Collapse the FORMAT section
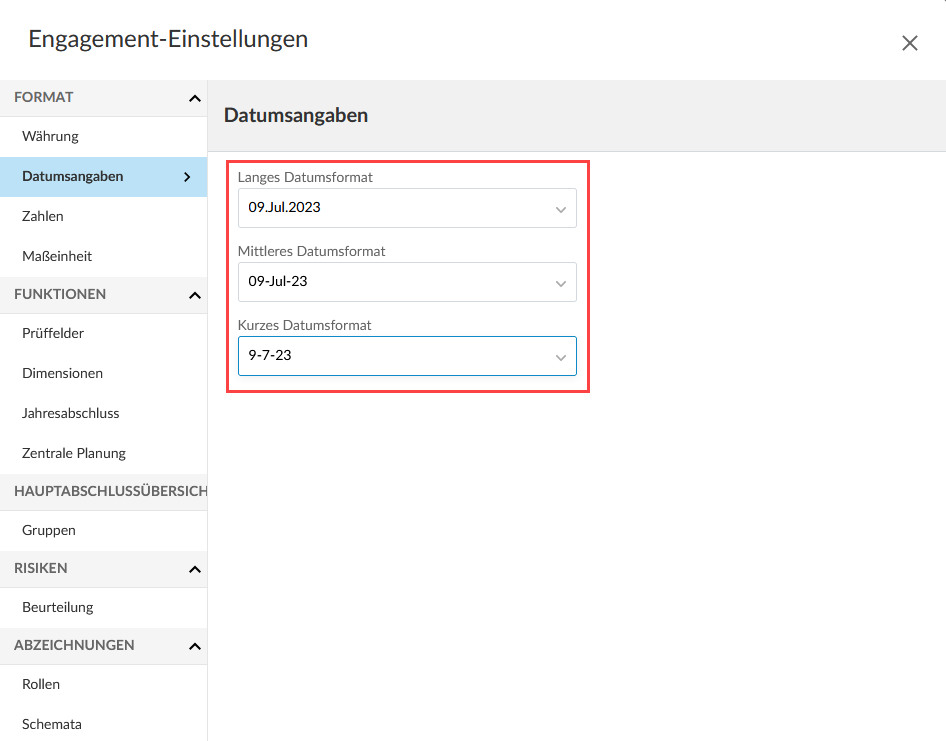Screen dimensions: 946x741 click(194, 98)
